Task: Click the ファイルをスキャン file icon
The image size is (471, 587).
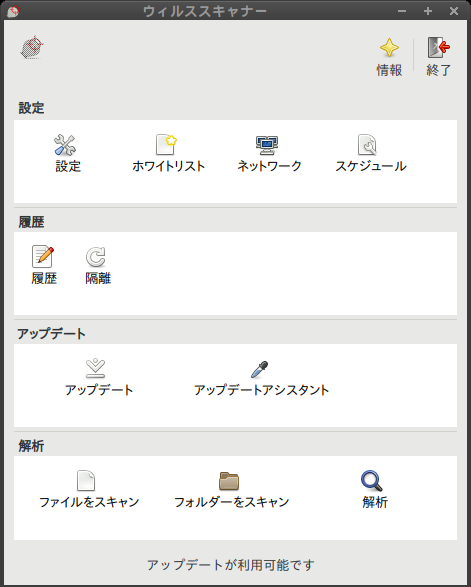Action: click(86, 481)
